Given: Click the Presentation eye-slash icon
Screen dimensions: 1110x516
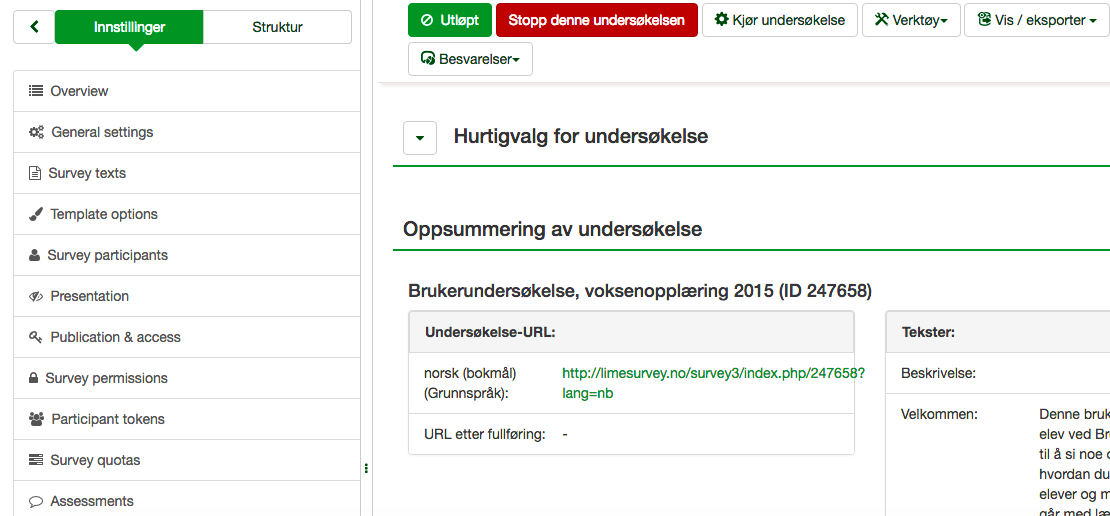Looking at the screenshot, I should tap(36, 296).
